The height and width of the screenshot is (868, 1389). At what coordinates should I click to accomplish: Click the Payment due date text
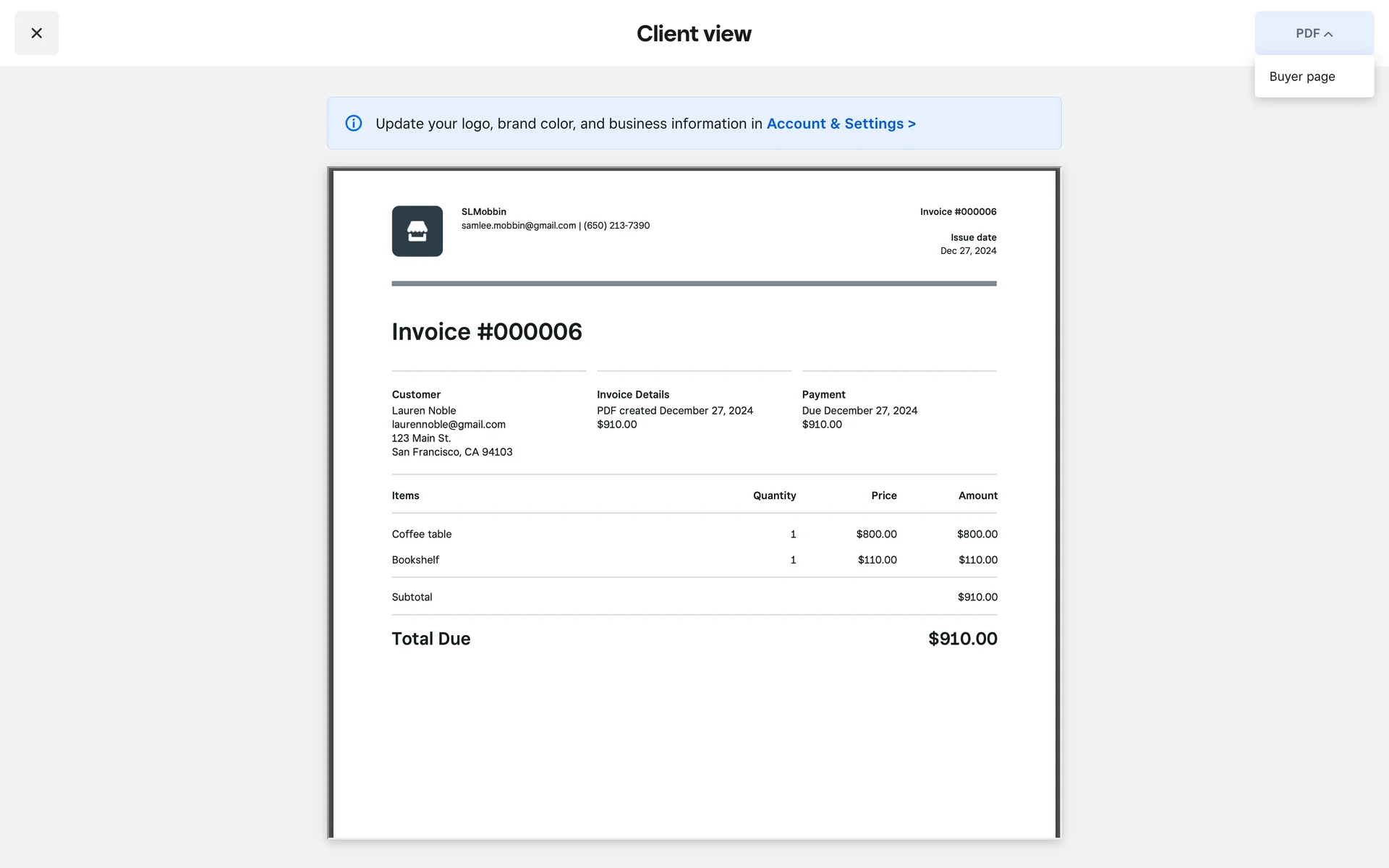coord(859,411)
